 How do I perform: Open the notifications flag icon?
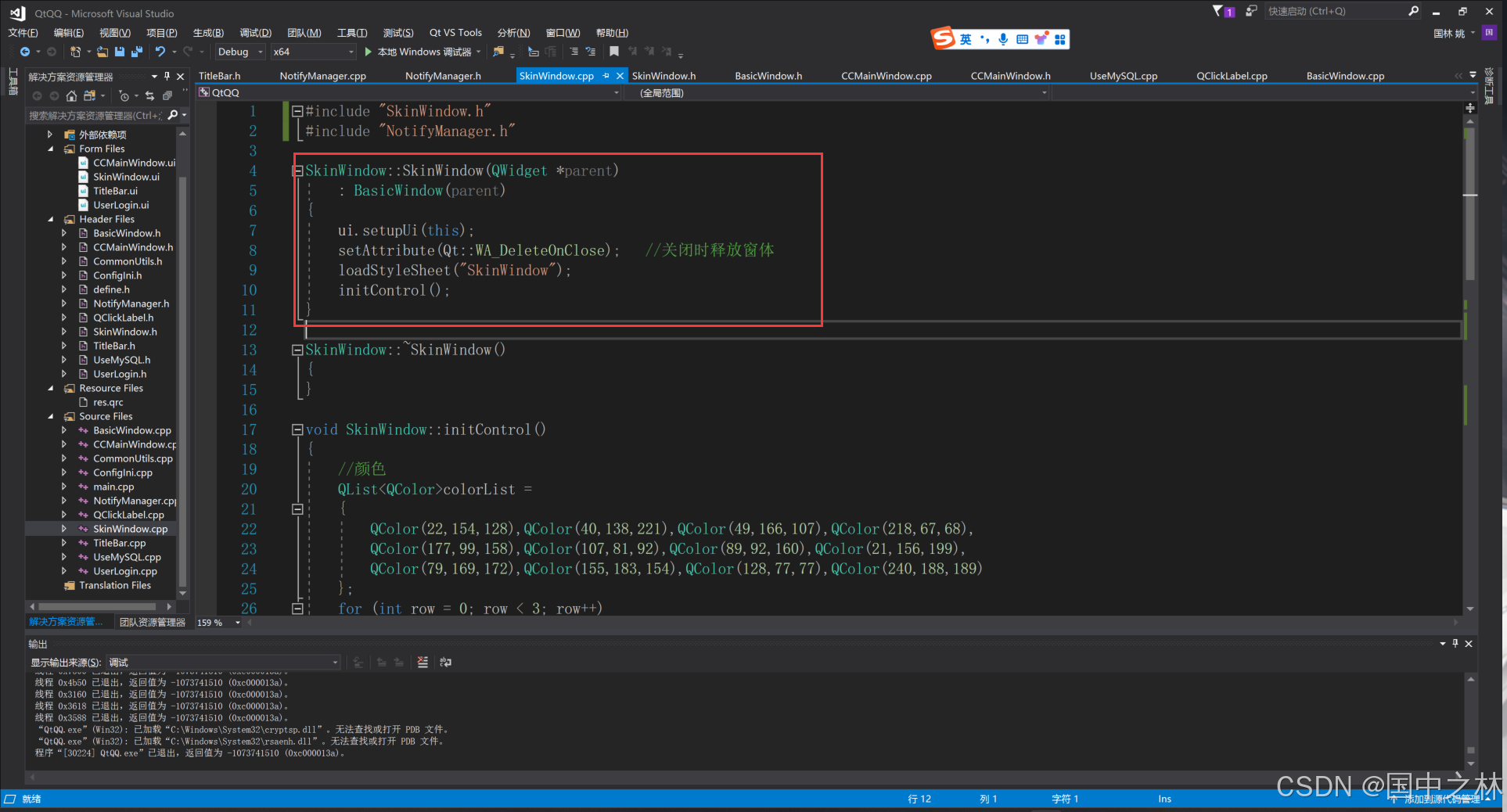(x=1223, y=11)
